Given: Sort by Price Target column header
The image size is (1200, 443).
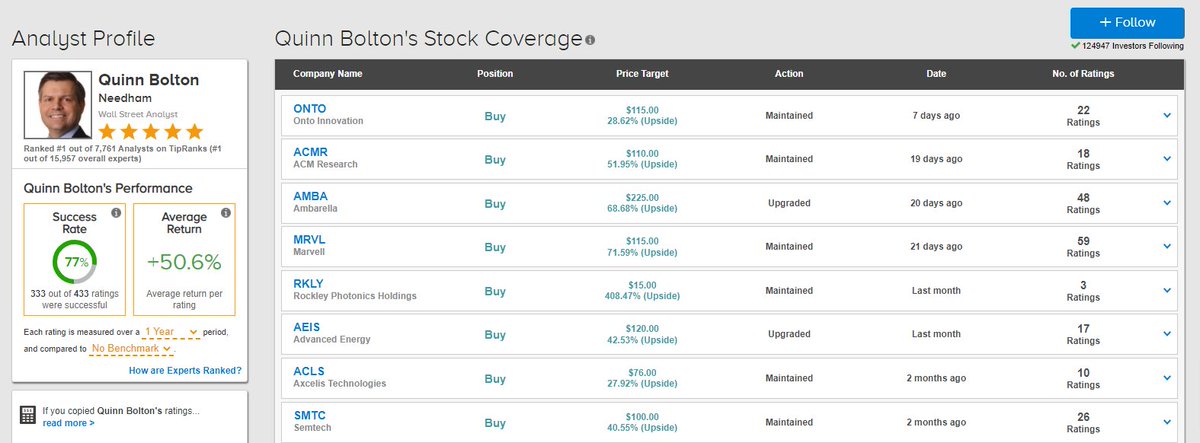Looking at the screenshot, I should (642, 74).
